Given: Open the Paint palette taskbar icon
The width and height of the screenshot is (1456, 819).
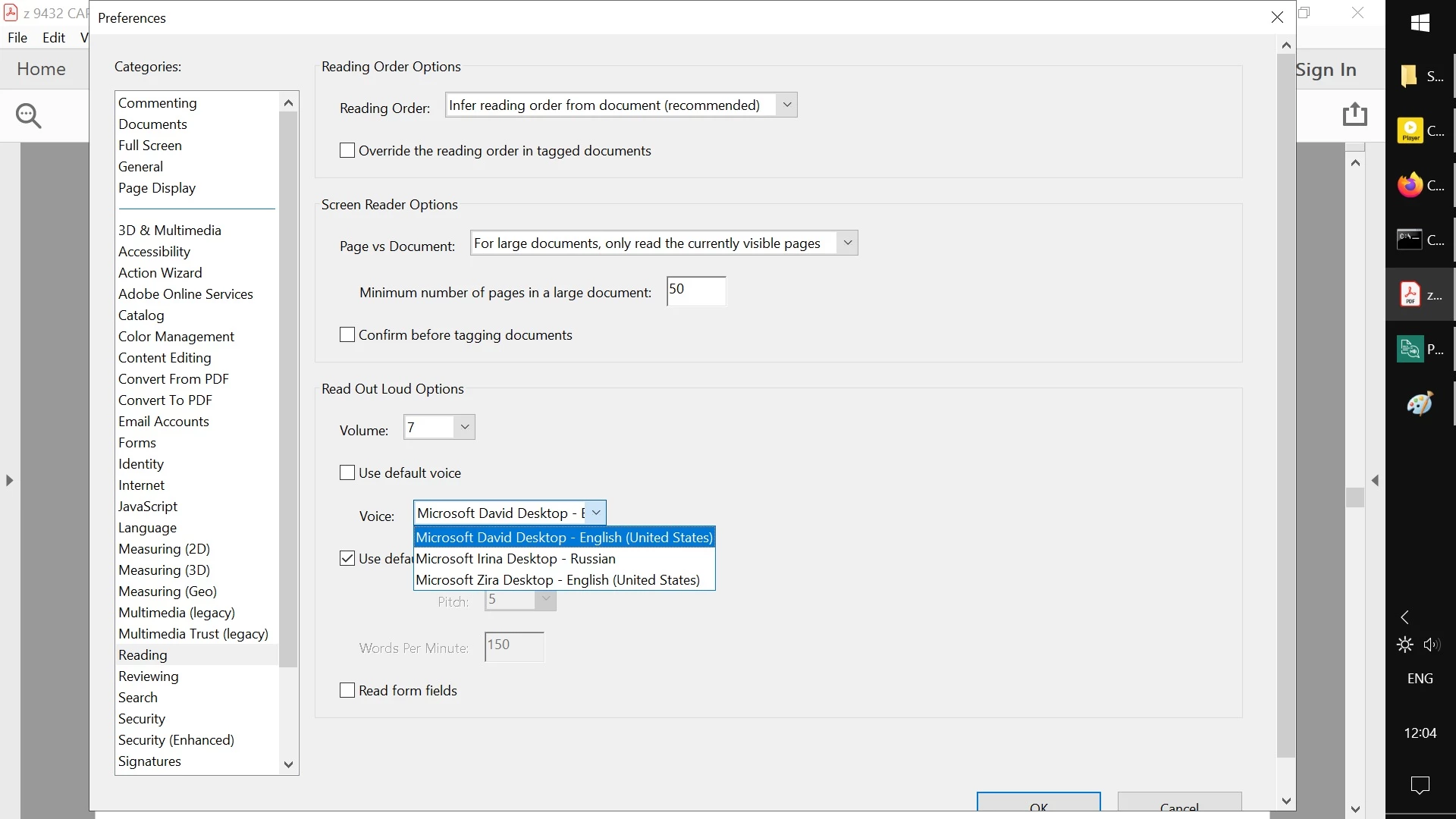Looking at the screenshot, I should [x=1420, y=403].
